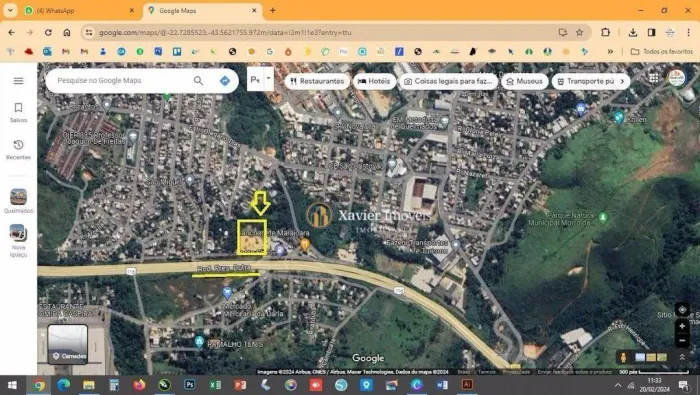Select the Google Maps browser tab
Viewport: 700px width, 395px height.
pyautogui.click(x=202, y=11)
